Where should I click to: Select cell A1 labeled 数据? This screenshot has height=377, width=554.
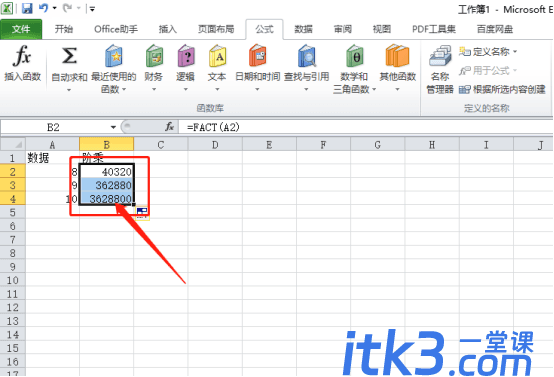(52, 158)
